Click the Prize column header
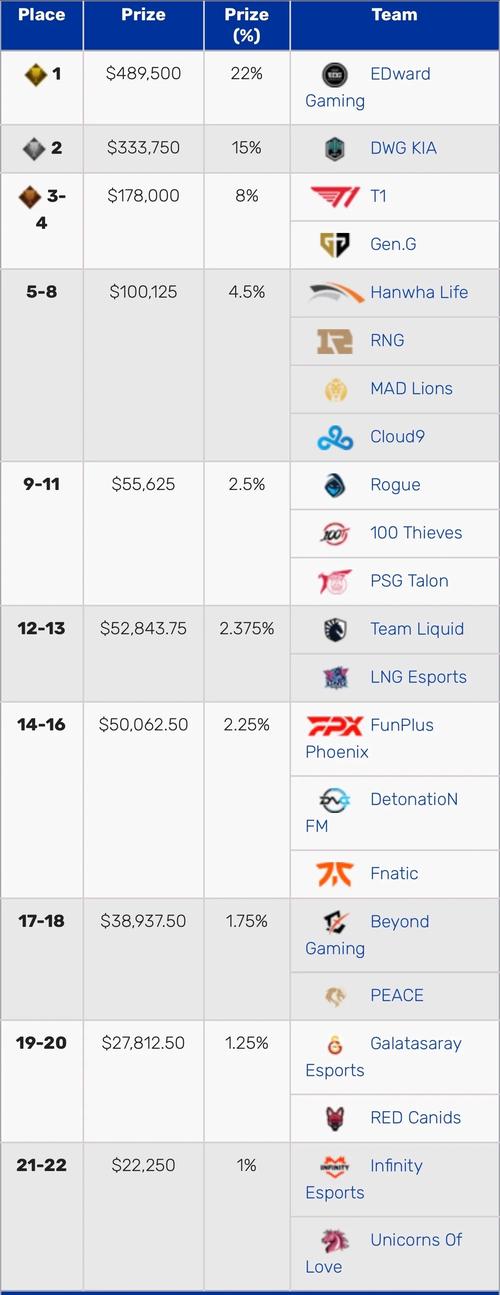The width and height of the screenshot is (500, 1295). [143, 15]
